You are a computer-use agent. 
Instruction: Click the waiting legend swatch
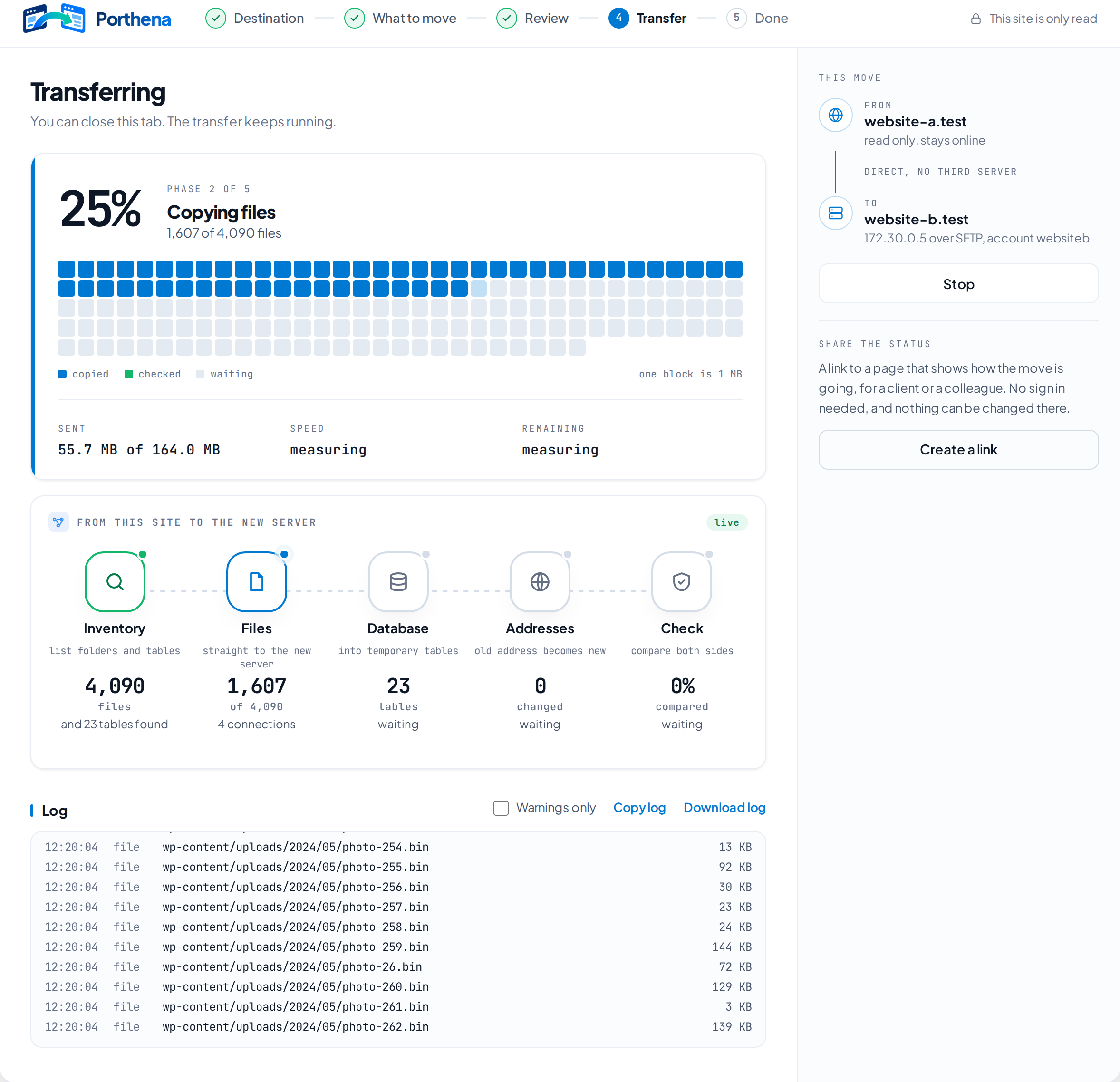(200, 374)
